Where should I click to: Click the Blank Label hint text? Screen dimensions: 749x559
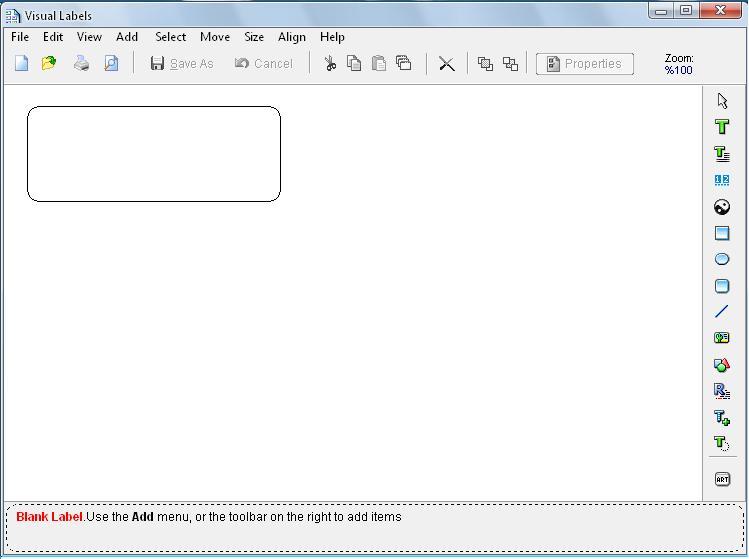209,516
